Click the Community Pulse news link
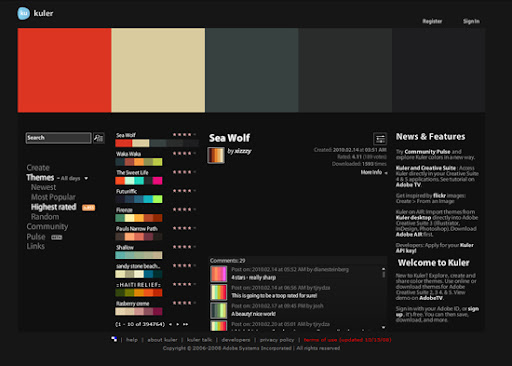 [427, 152]
